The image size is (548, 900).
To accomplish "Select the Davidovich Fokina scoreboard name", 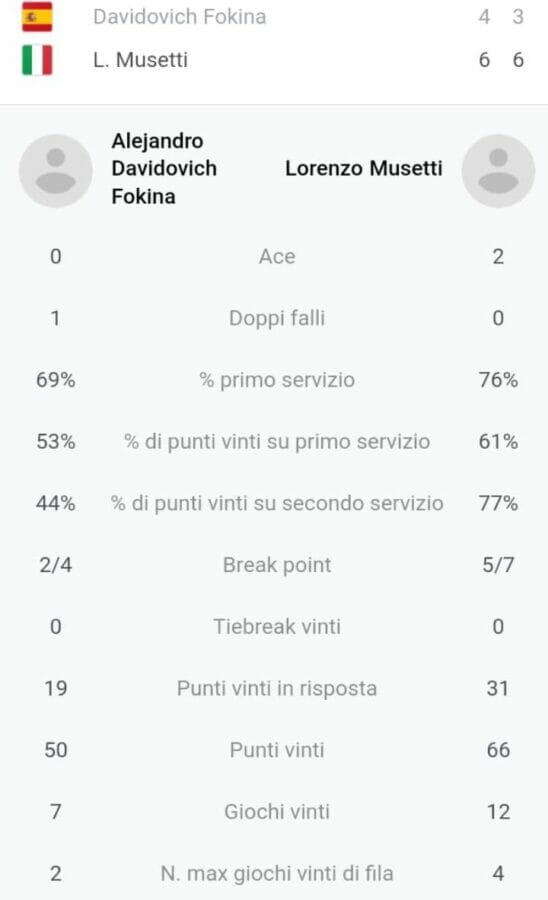I will [x=180, y=17].
